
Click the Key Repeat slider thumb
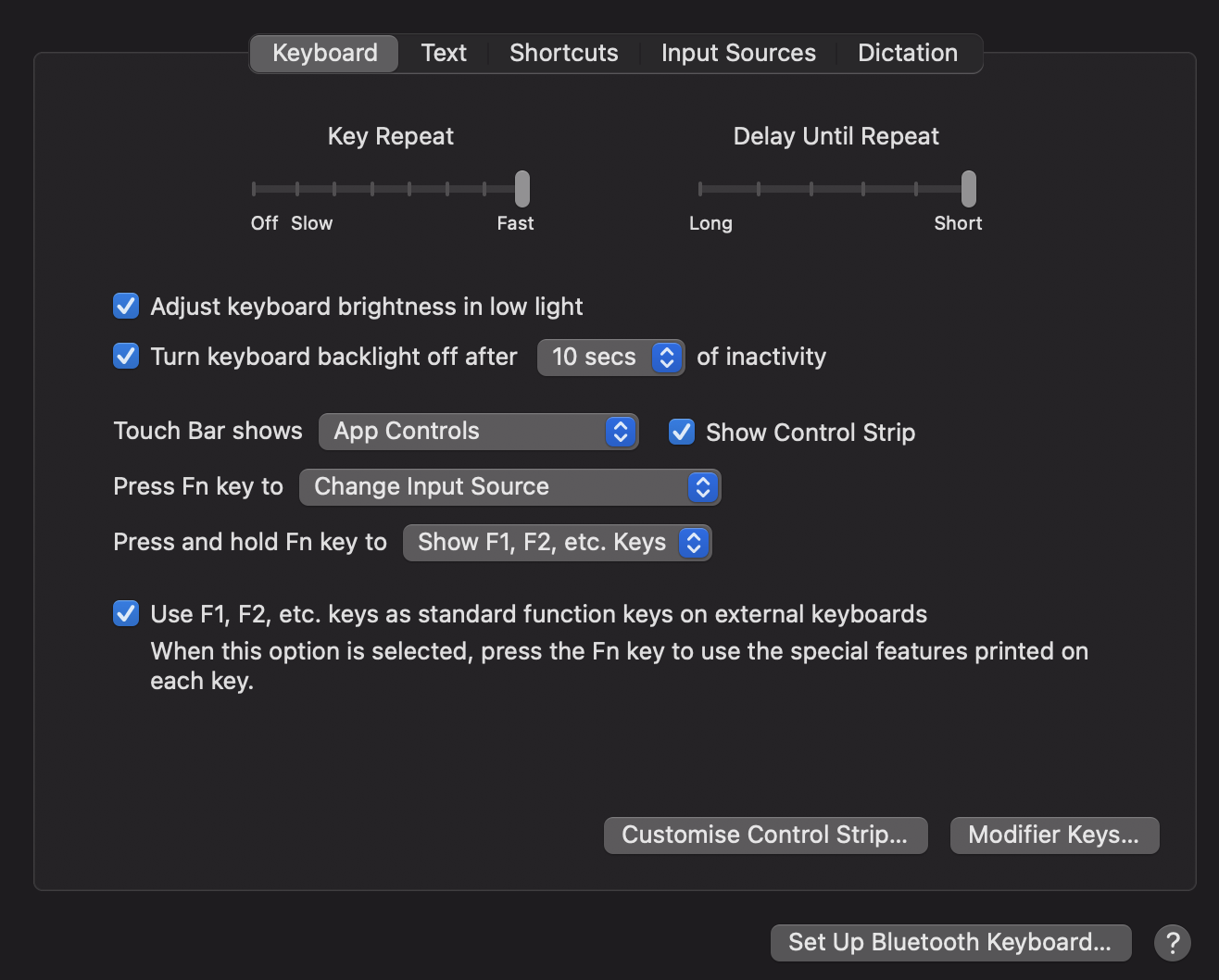(522, 188)
